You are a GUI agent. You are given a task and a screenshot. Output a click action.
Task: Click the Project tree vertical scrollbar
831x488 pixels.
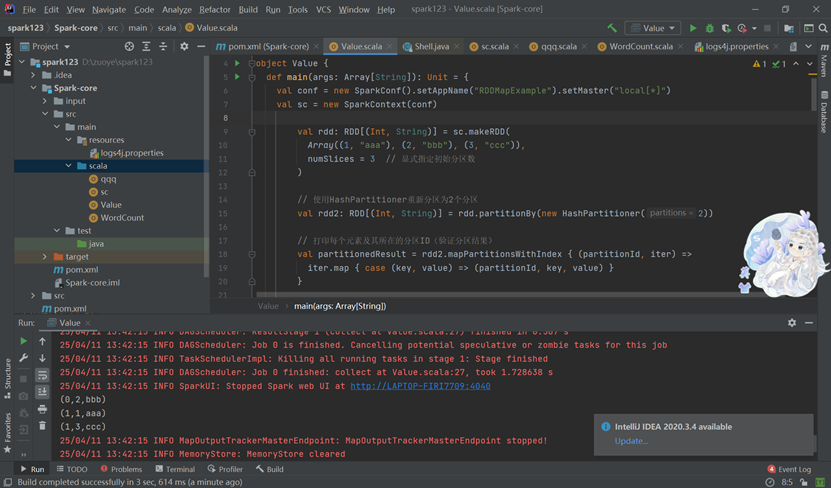tap(206, 164)
